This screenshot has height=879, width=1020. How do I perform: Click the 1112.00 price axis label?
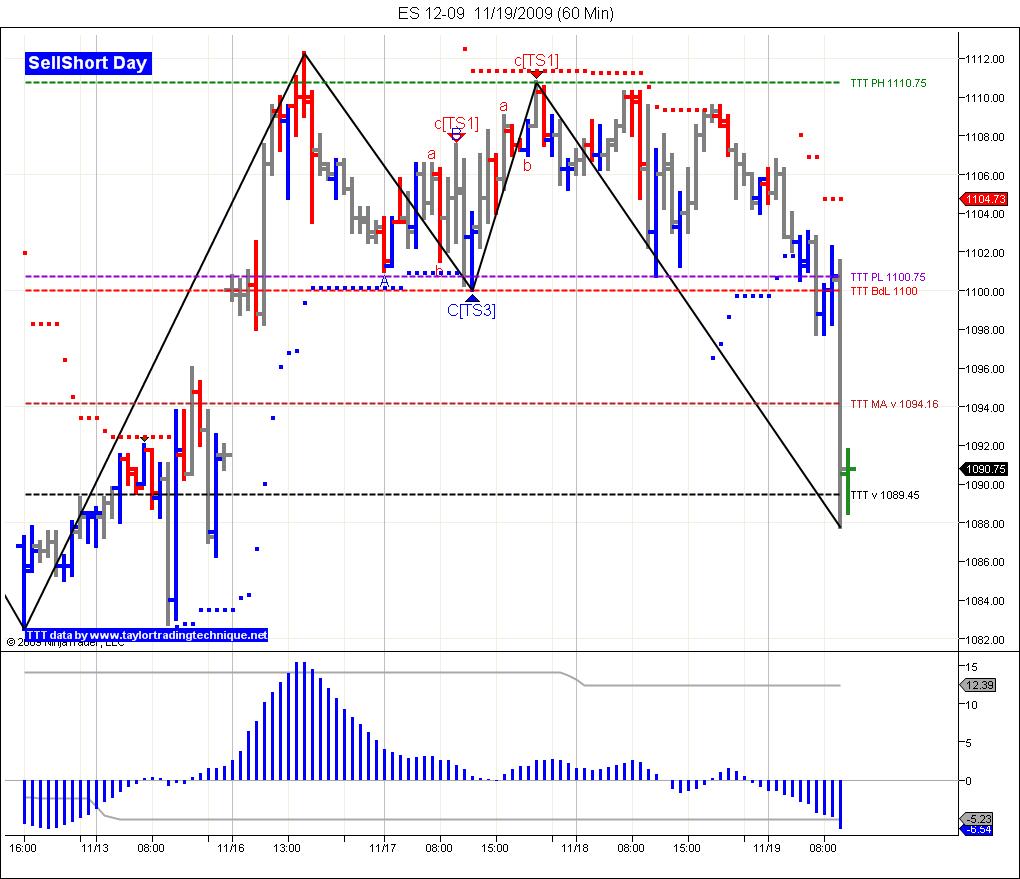[984, 59]
